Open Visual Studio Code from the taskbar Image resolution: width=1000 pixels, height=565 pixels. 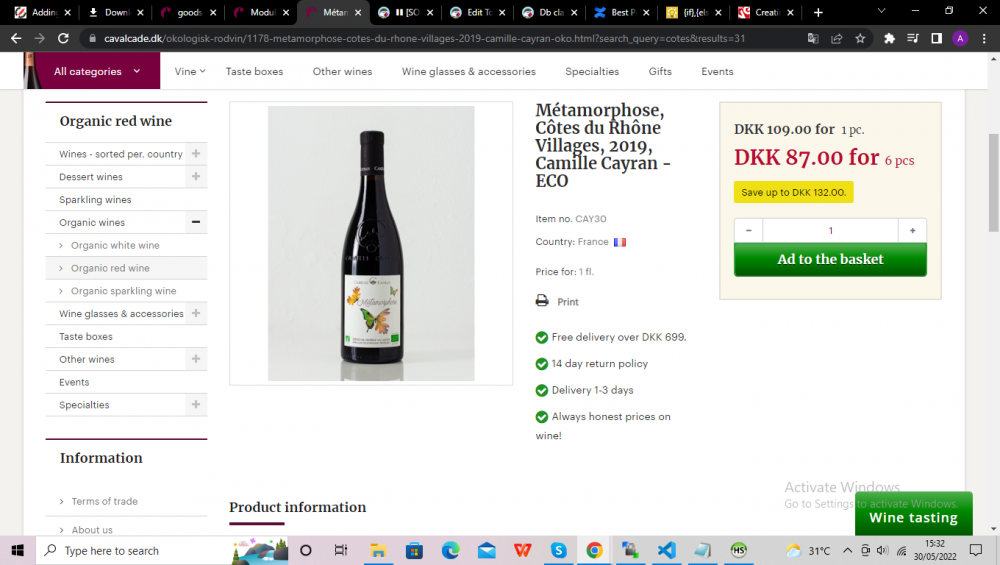pyautogui.click(x=667, y=550)
